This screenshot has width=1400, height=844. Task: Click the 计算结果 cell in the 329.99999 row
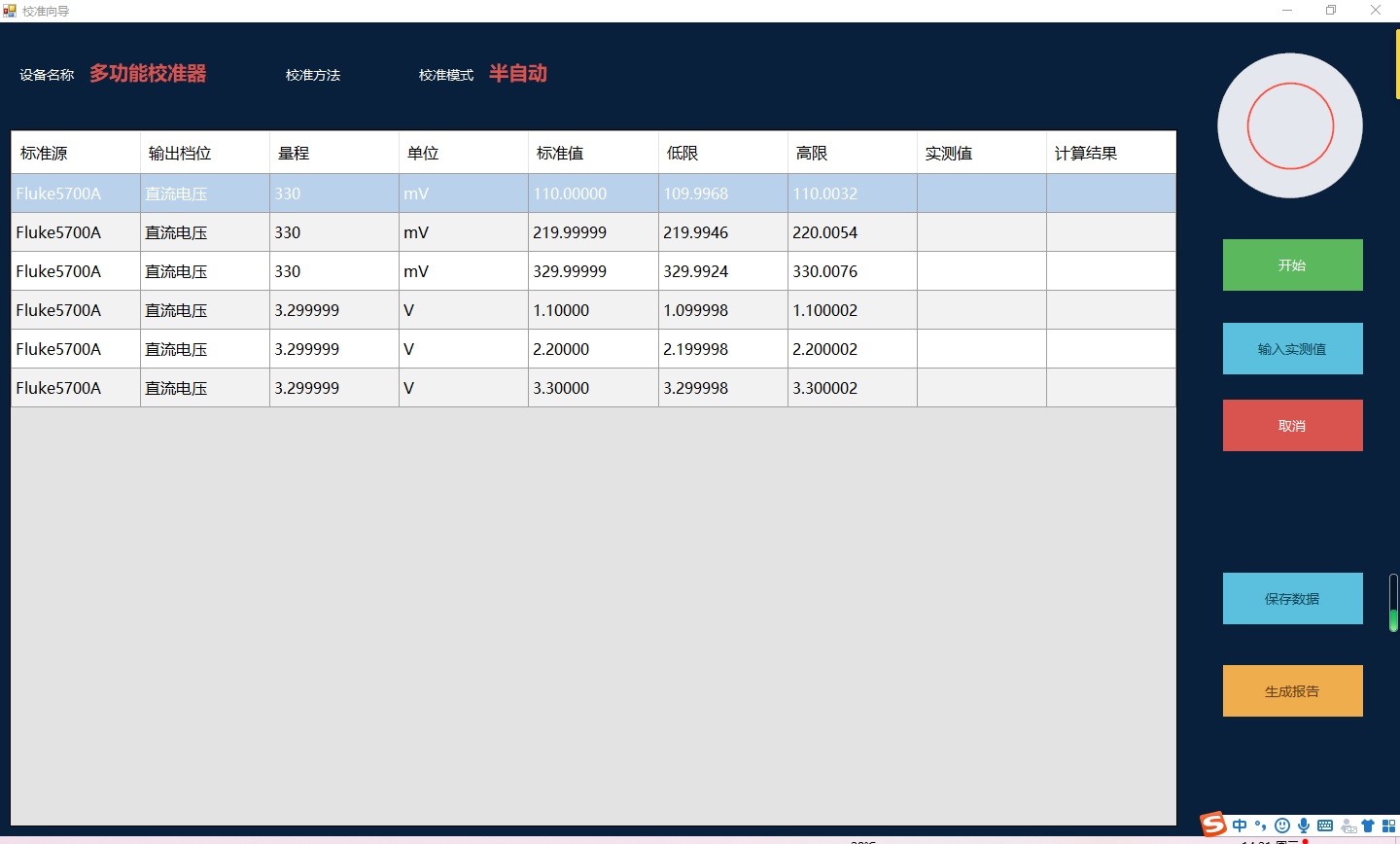click(x=1111, y=271)
